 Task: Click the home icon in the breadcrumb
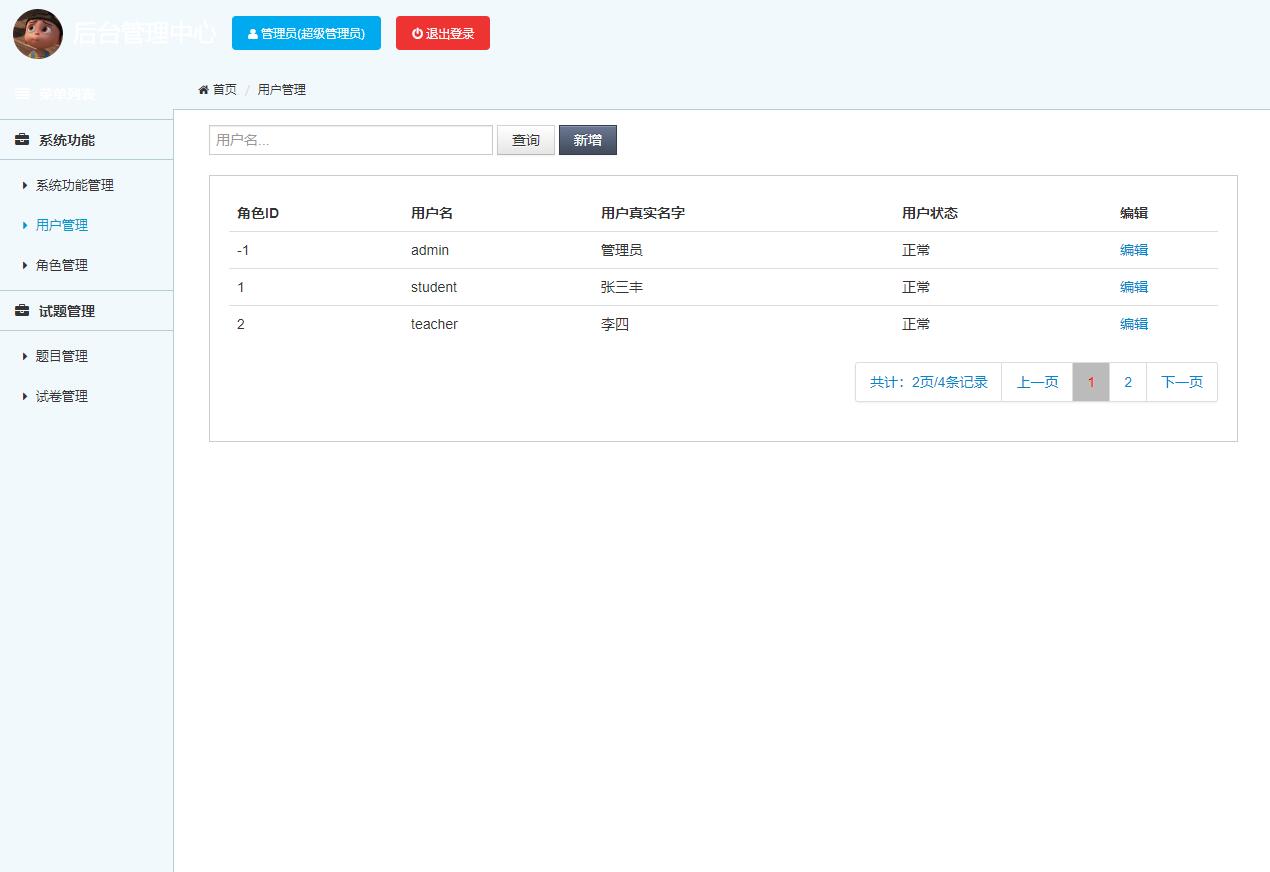[x=202, y=89]
